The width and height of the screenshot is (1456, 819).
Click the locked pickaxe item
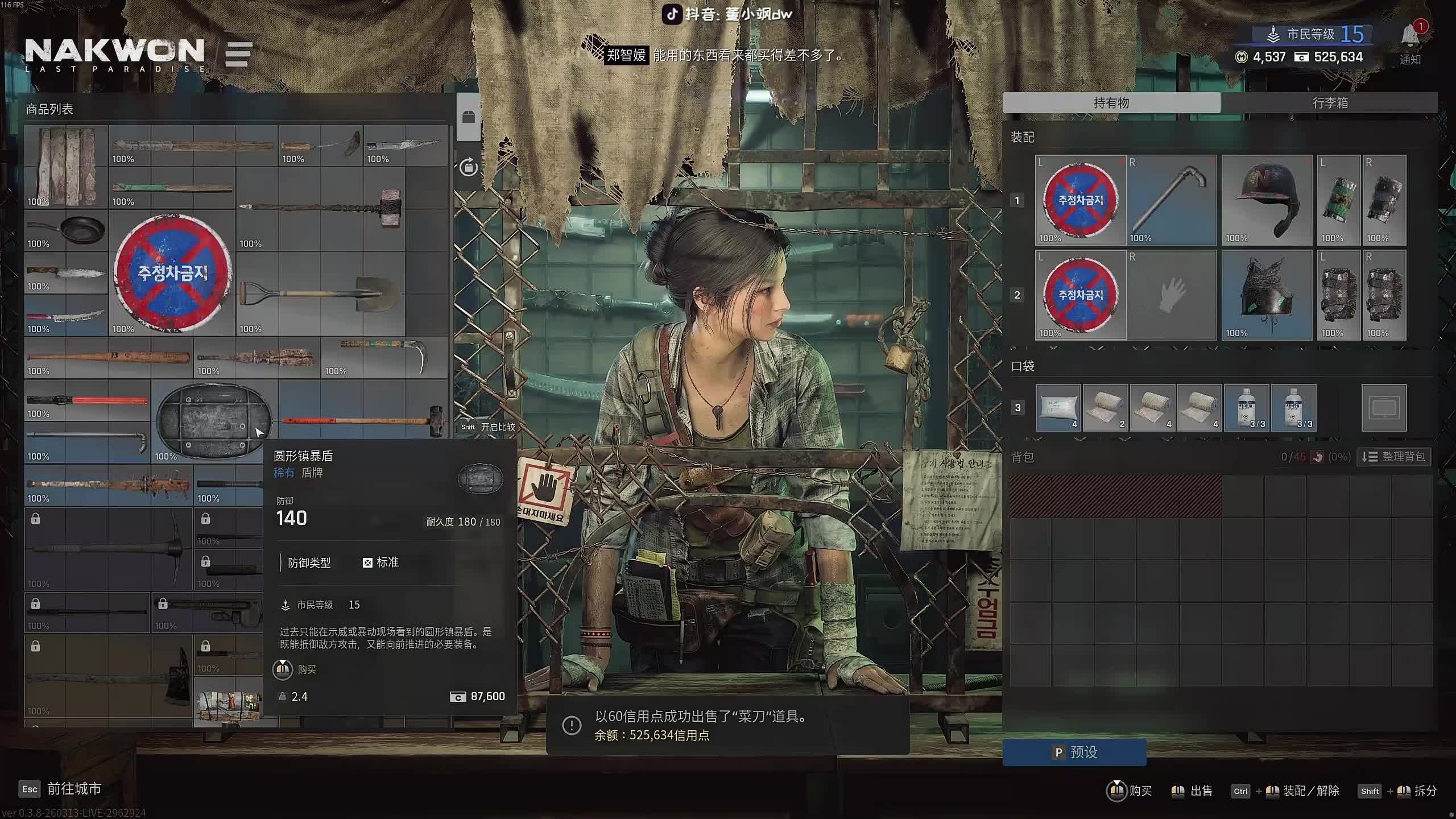pos(108,549)
